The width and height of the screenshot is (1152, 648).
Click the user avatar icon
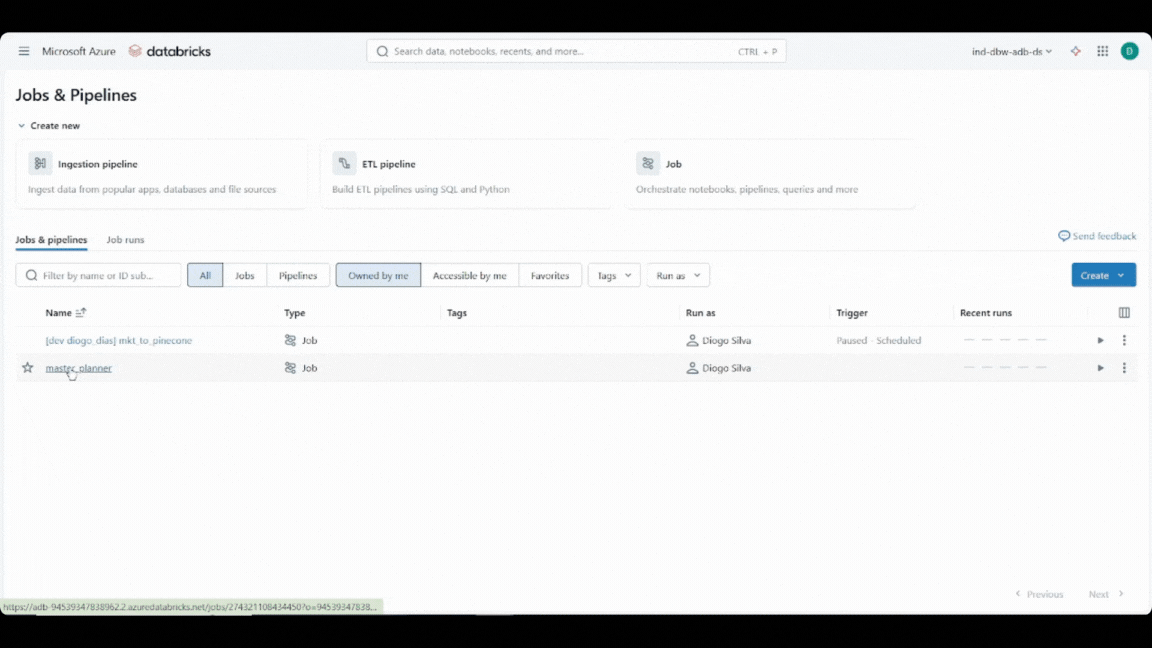coord(1129,51)
